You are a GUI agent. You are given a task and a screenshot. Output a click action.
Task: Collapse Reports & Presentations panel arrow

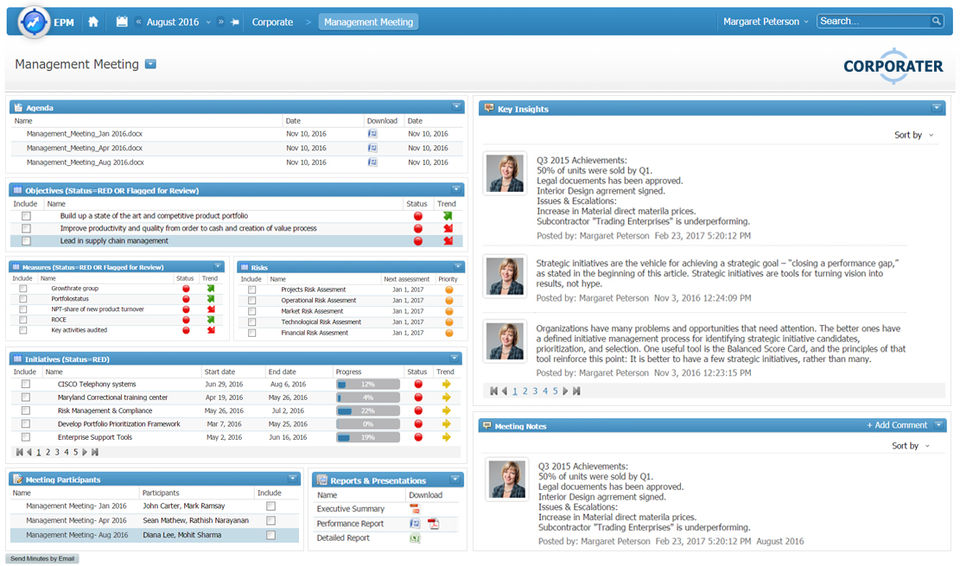pos(455,479)
